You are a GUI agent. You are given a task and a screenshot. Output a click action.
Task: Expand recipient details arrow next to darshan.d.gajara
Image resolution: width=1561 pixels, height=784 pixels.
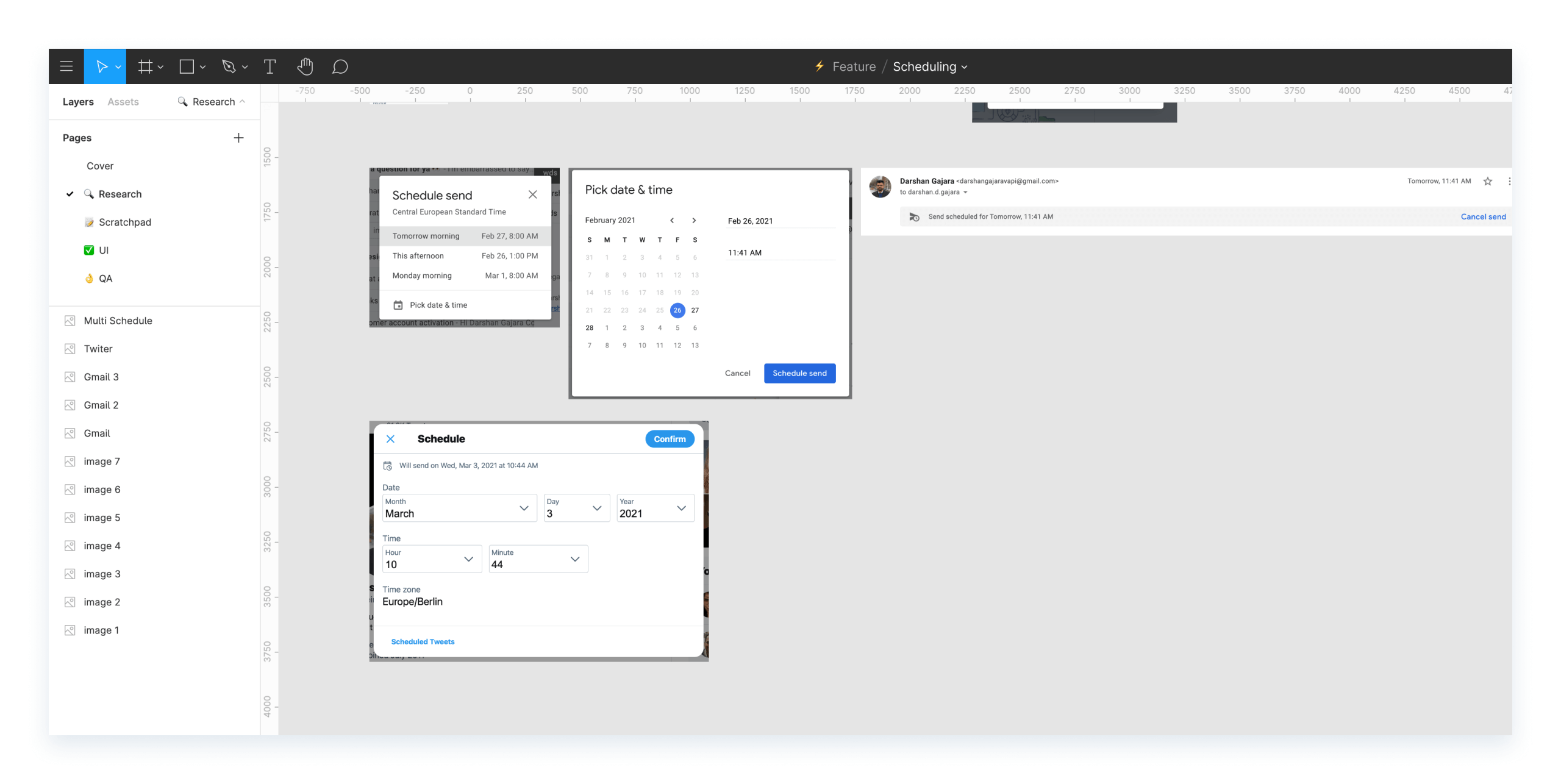click(x=965, y=193)
